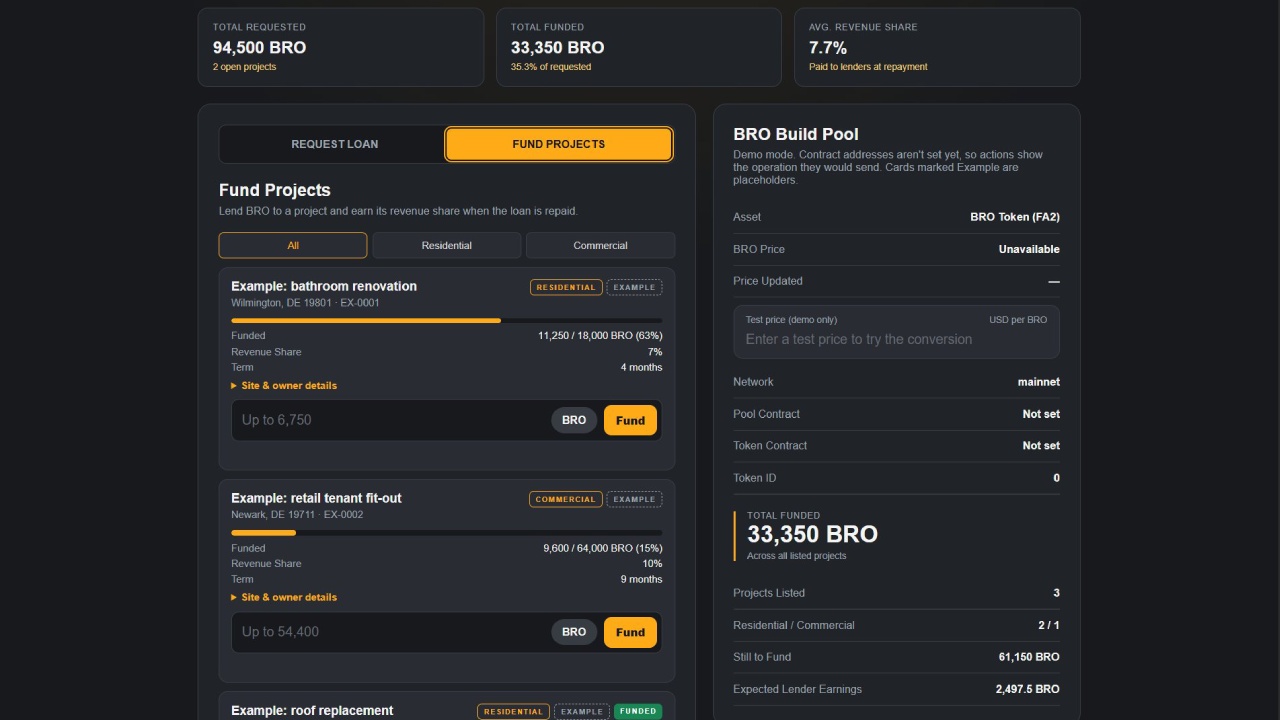Image resolution: width=1280 pixels, height=720 pixels.
Task: Click the test price input field
Action: tap(896, 339)
